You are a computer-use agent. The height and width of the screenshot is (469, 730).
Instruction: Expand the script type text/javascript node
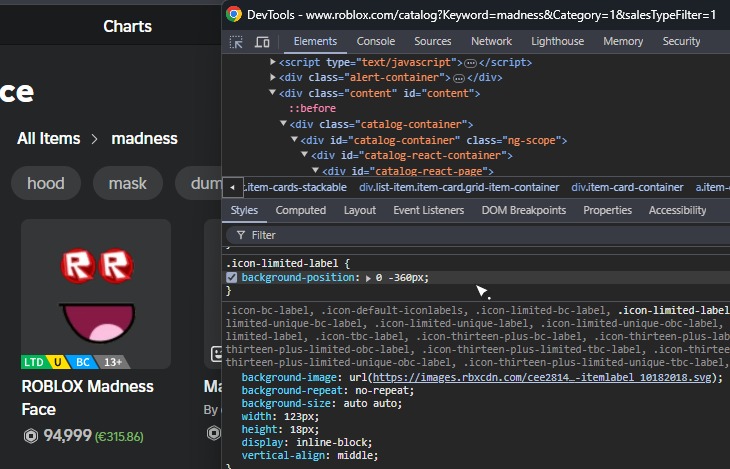[x=273, y=61]
